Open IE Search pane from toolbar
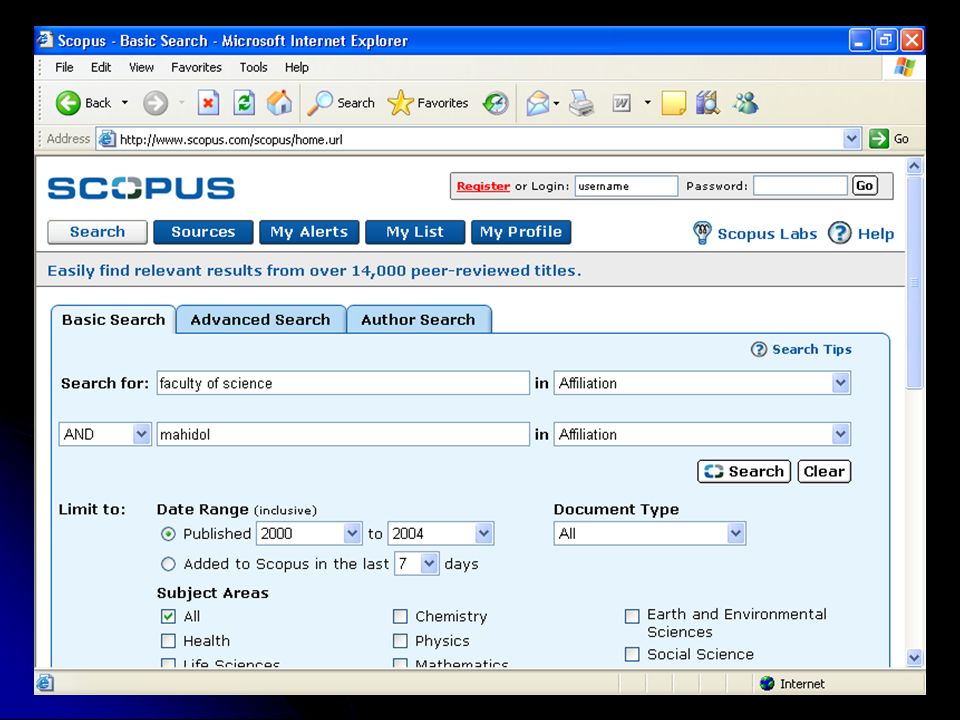This screenshot has height=720, width=960. [341, 103]
